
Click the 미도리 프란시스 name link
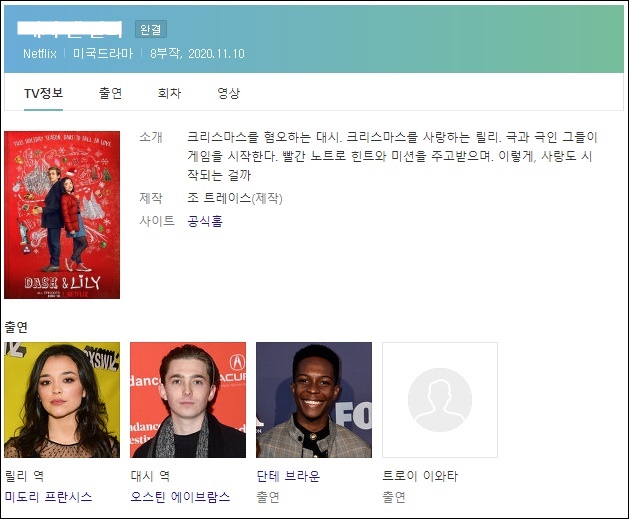(48, 497)
